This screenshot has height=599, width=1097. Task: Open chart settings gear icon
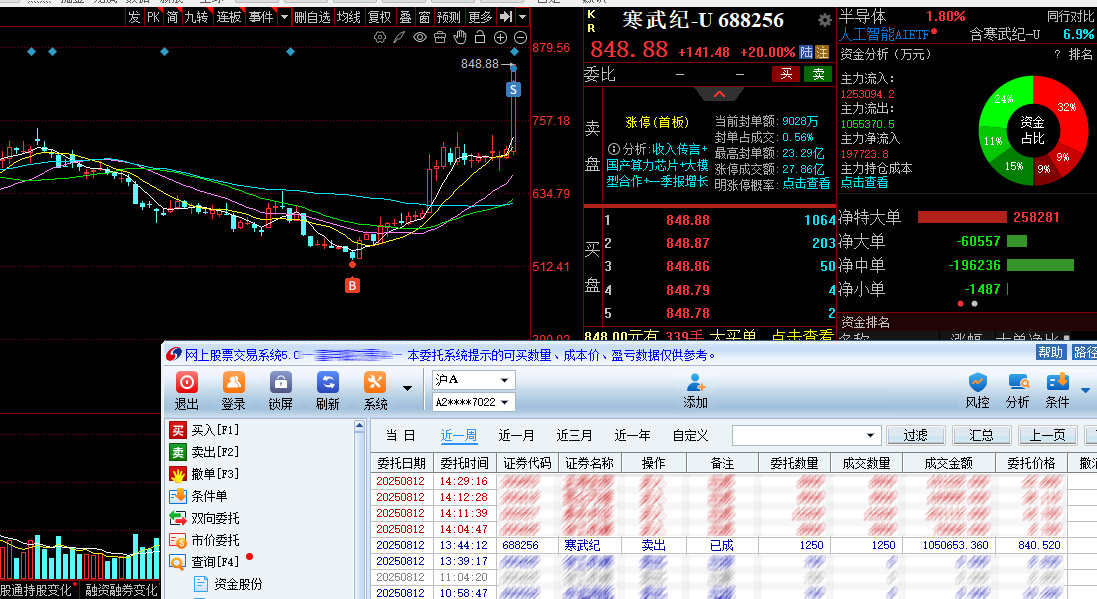380,38
